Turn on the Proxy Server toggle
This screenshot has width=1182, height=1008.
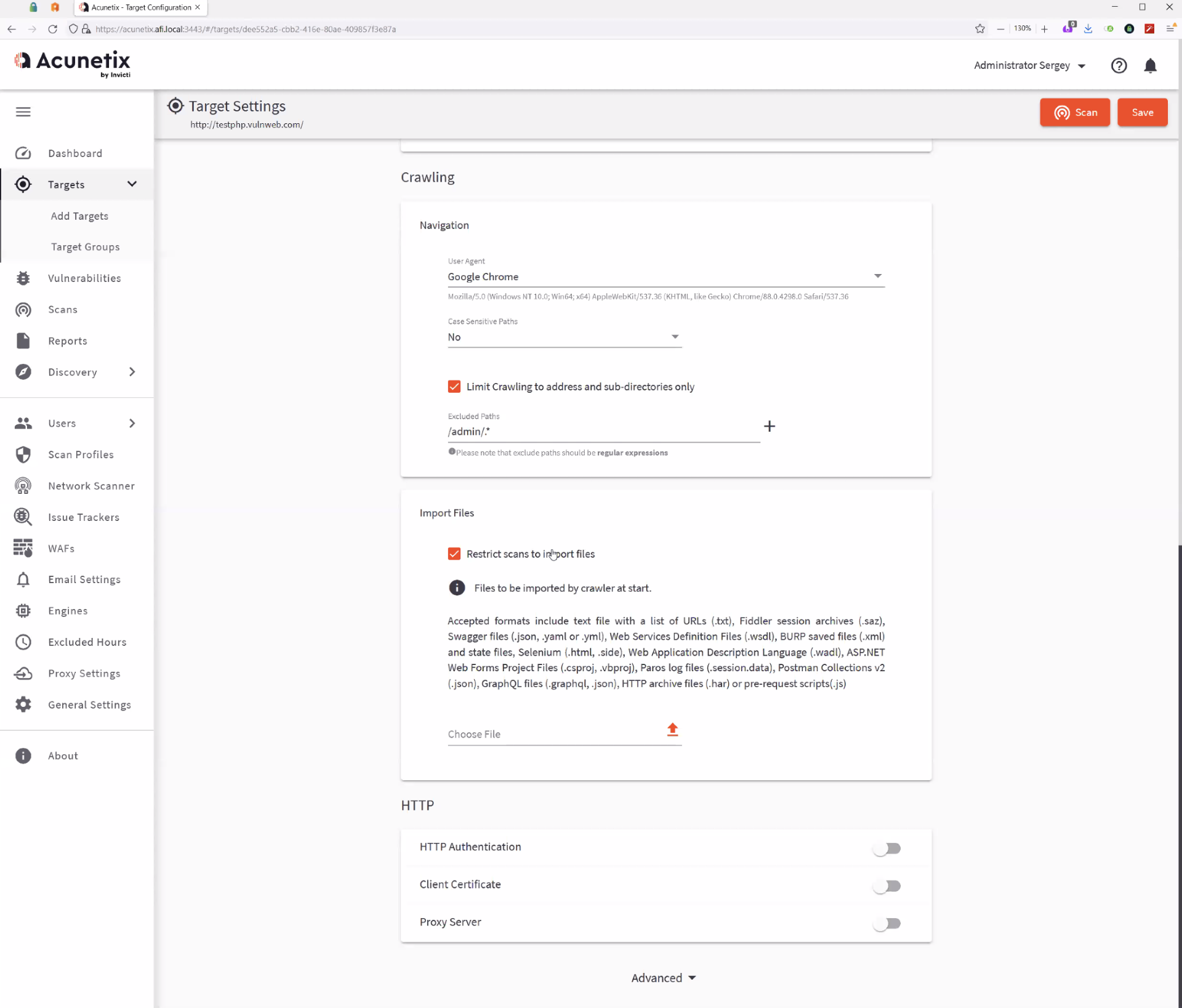click(x=886, y=923)
